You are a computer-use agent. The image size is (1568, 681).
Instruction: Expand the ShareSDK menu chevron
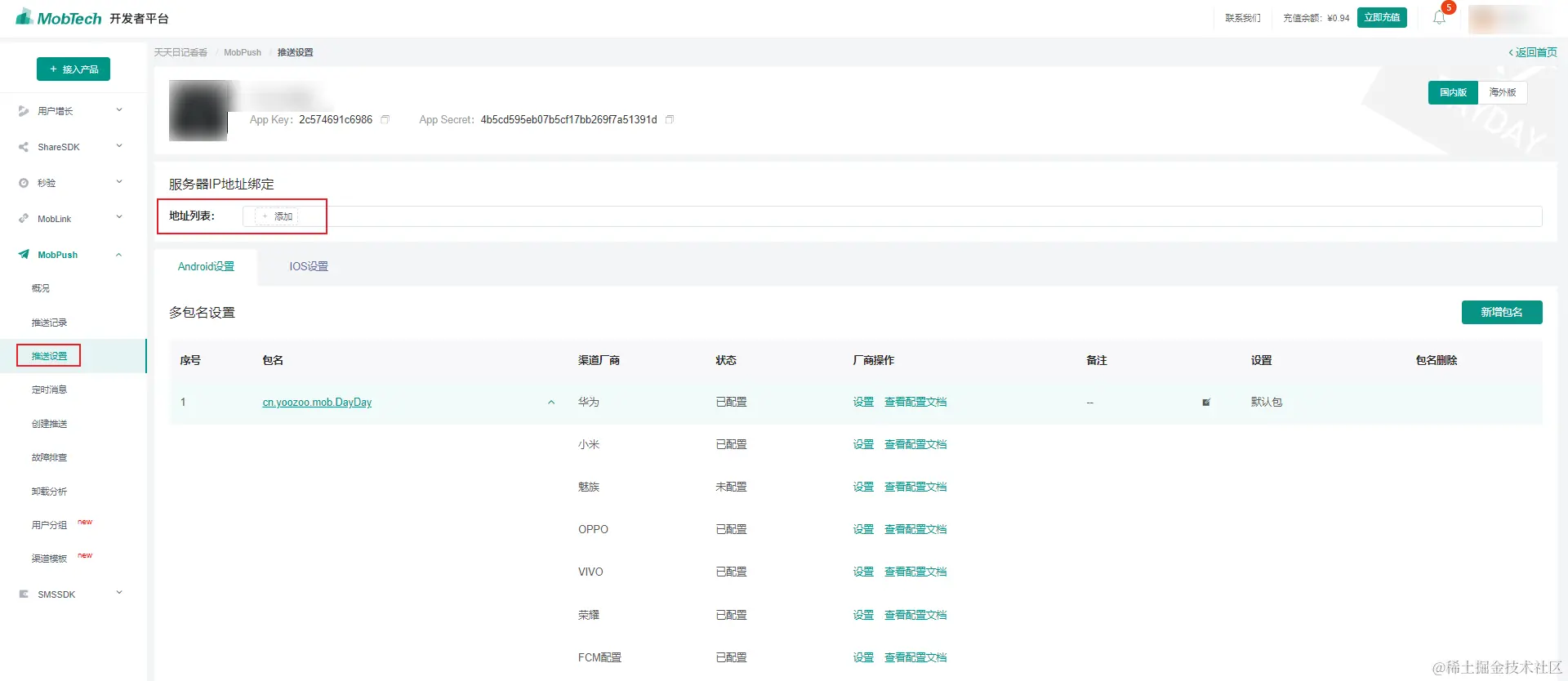pyautogui.click(x=119, y=146)
